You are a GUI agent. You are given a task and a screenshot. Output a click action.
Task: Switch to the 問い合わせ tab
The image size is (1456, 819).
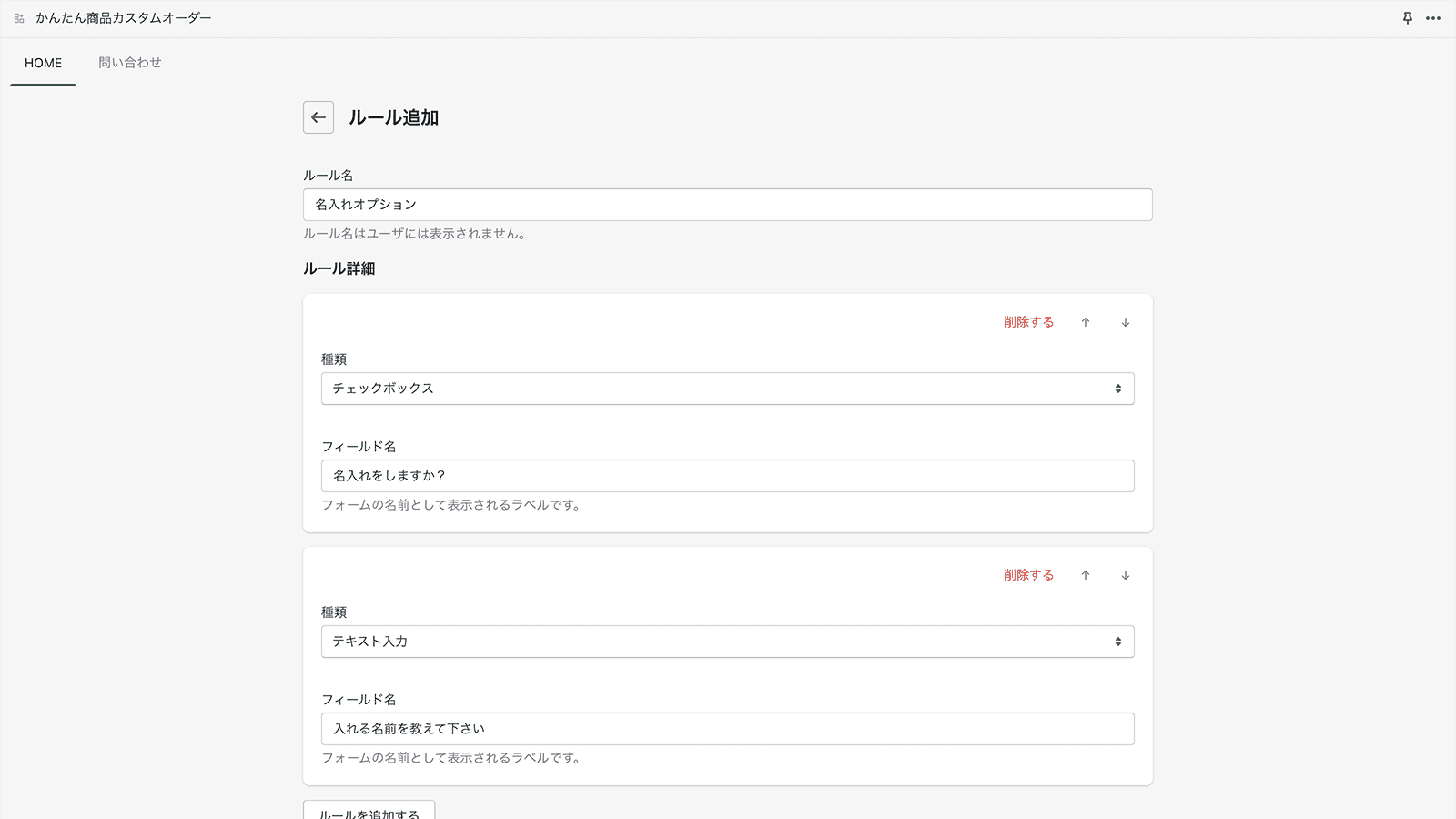pyautogui.click(x=129, y=62)
